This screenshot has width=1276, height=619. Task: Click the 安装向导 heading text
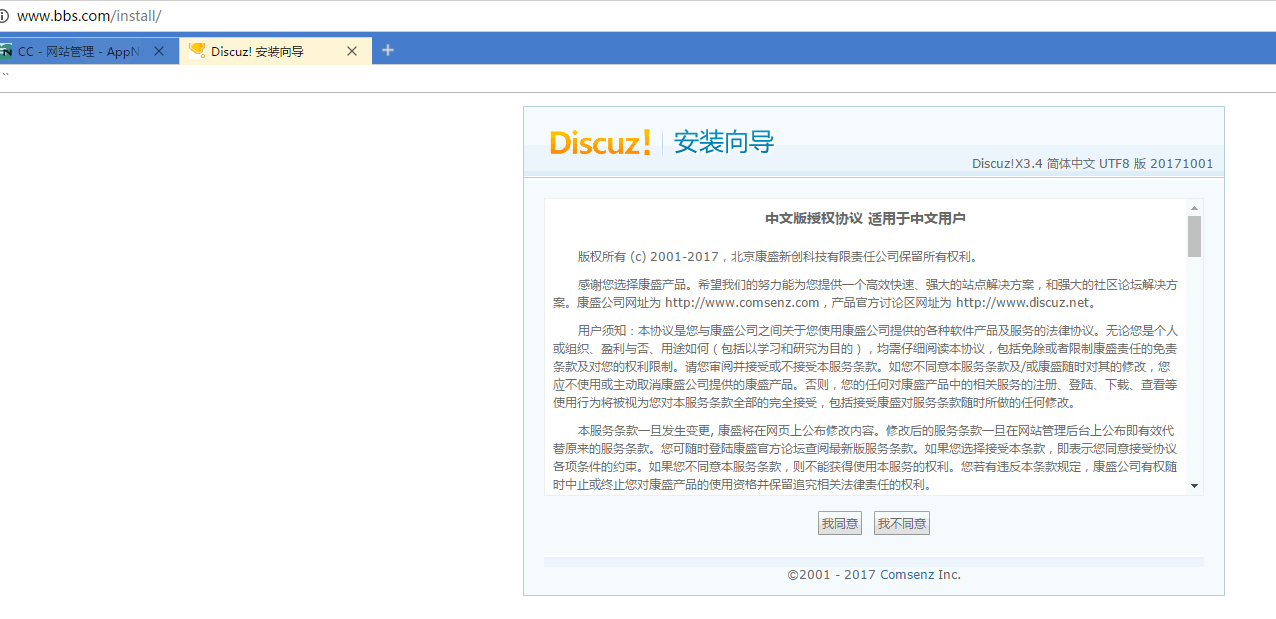(x=724, y=142)
